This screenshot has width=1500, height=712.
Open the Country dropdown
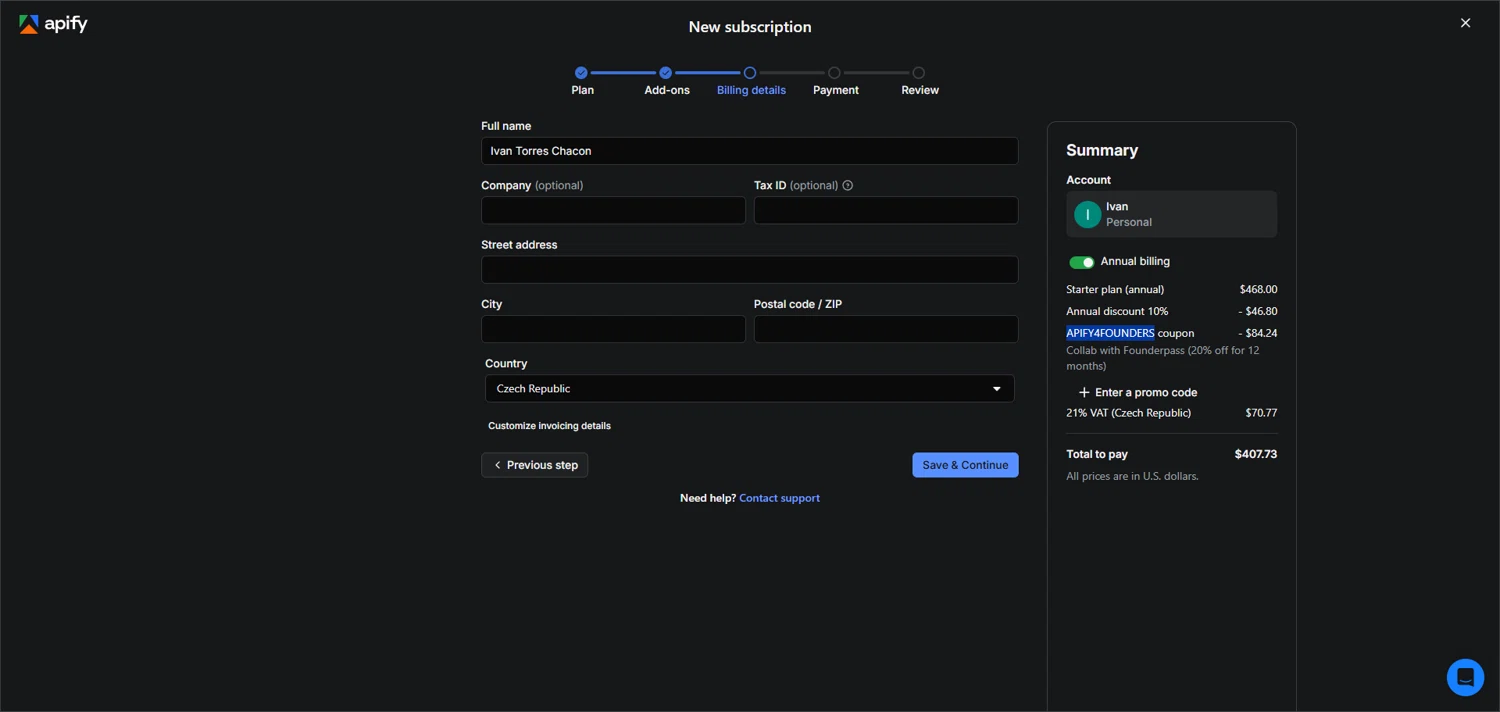coord(749,388)
